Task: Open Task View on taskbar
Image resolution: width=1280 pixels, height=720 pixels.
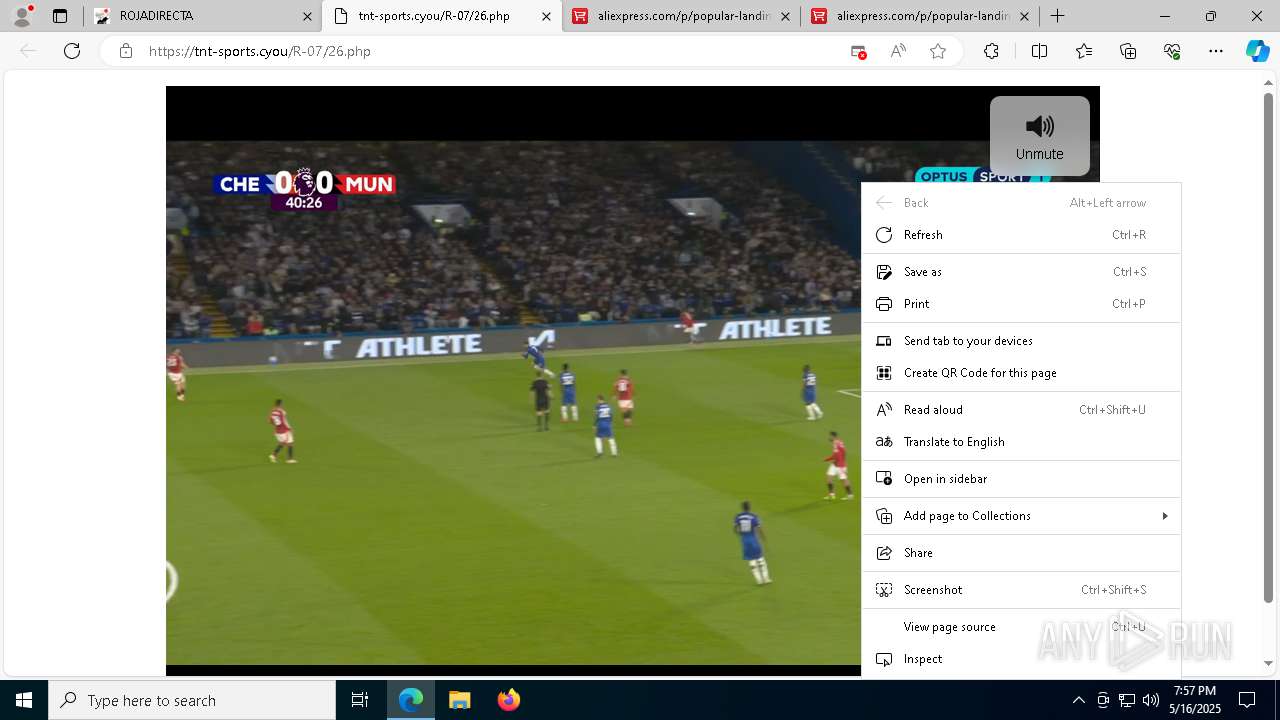Action: [x=360, y=700]
